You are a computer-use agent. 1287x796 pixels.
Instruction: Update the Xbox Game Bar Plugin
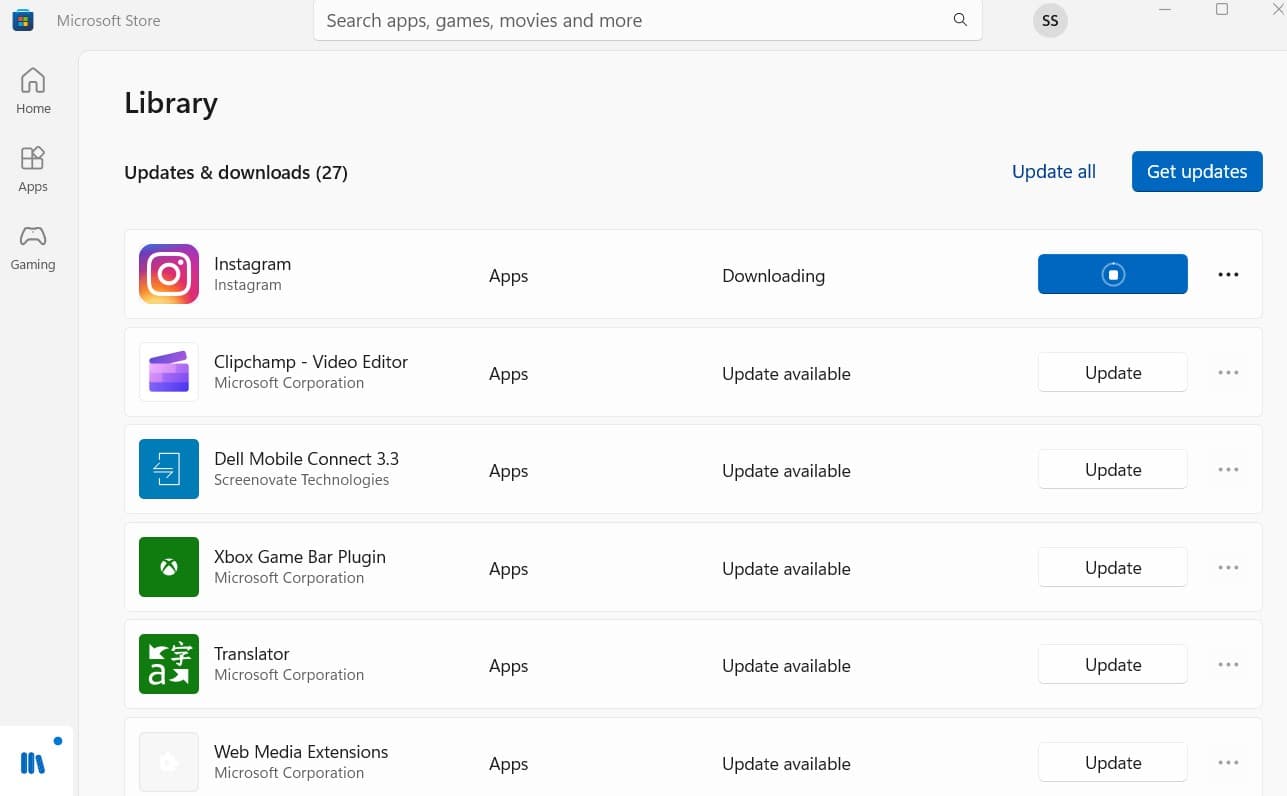pos(1112,568)
